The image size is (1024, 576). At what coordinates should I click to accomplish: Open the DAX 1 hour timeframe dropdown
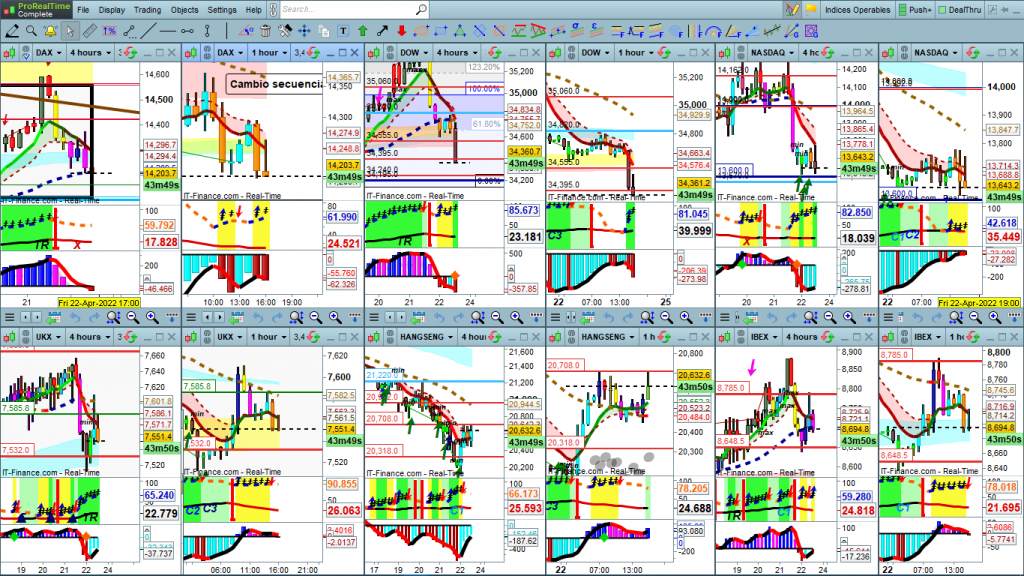coord(271,52)
